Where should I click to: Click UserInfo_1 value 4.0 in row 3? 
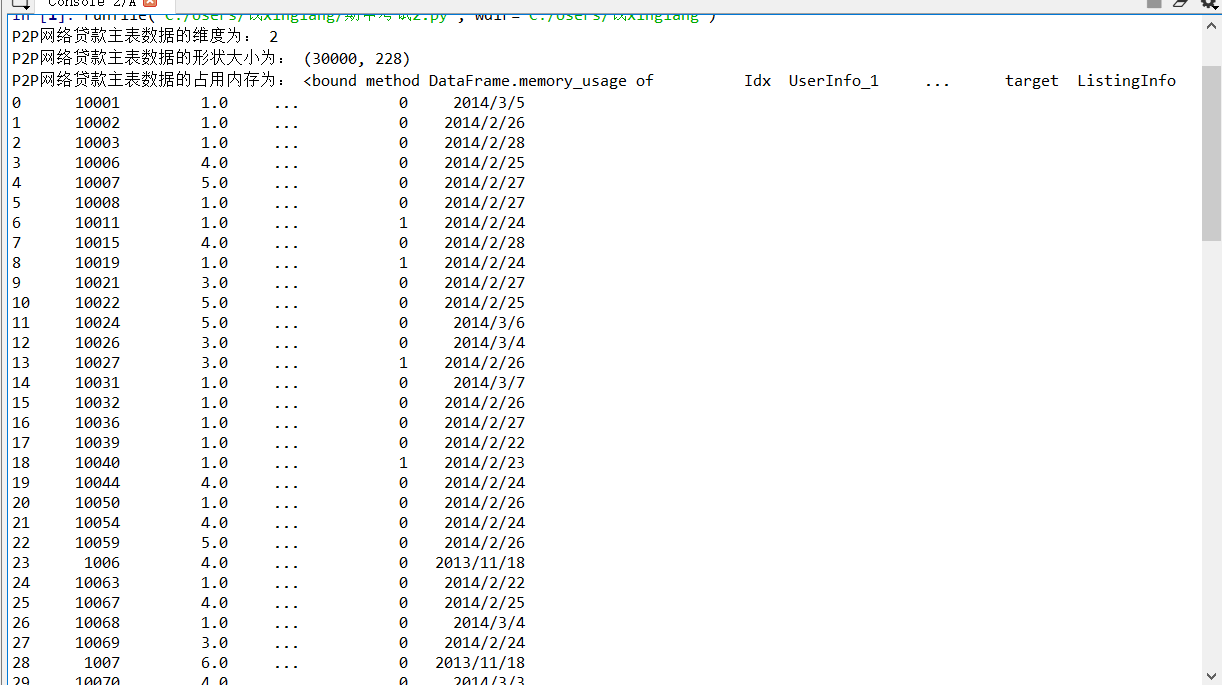(214, 162)
